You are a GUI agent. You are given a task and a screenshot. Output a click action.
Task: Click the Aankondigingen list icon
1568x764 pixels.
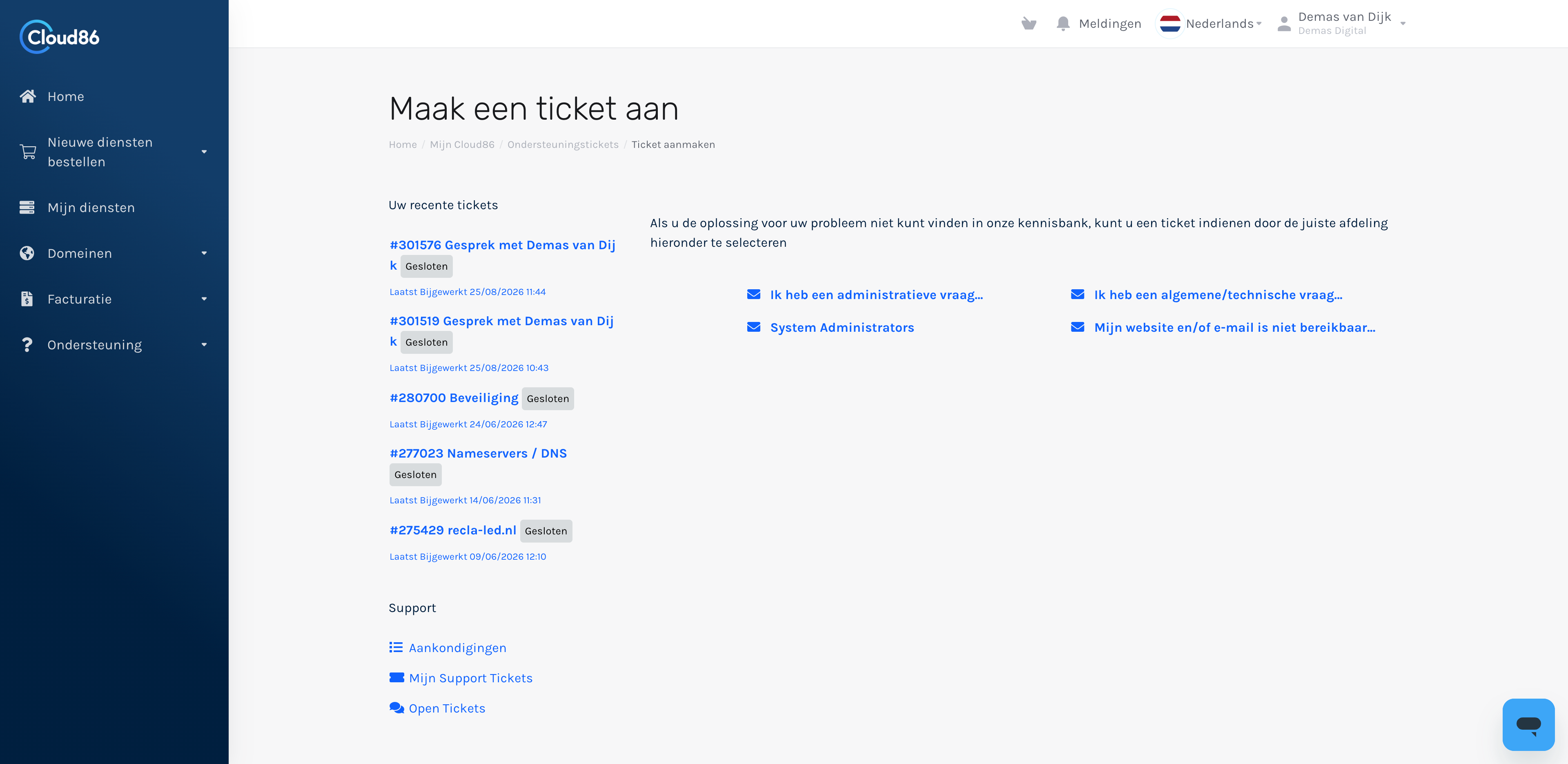396,647
